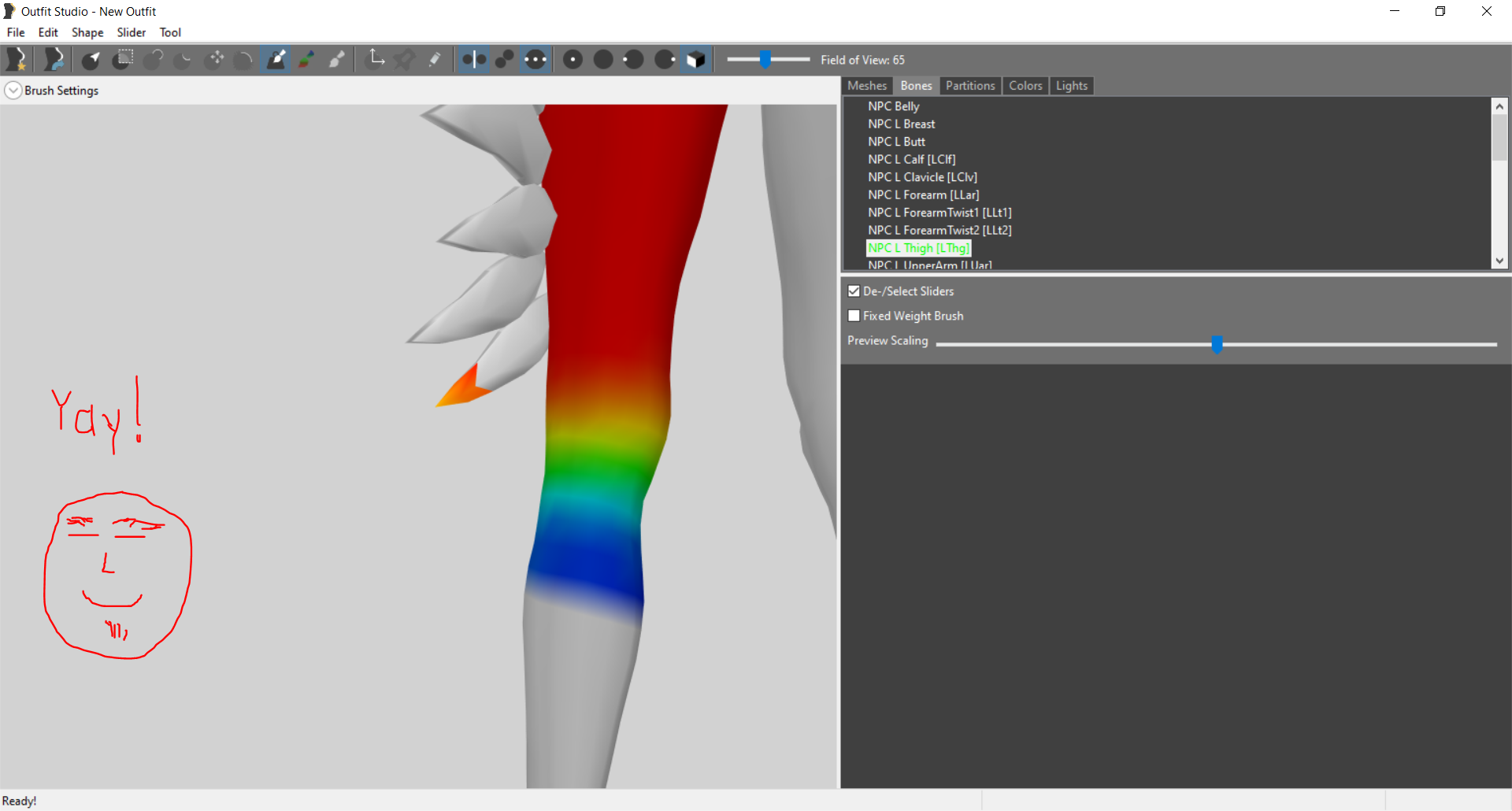Switch to the Partitions tab
This screenshot has height=811, width=1512.
tap(970, 86)
